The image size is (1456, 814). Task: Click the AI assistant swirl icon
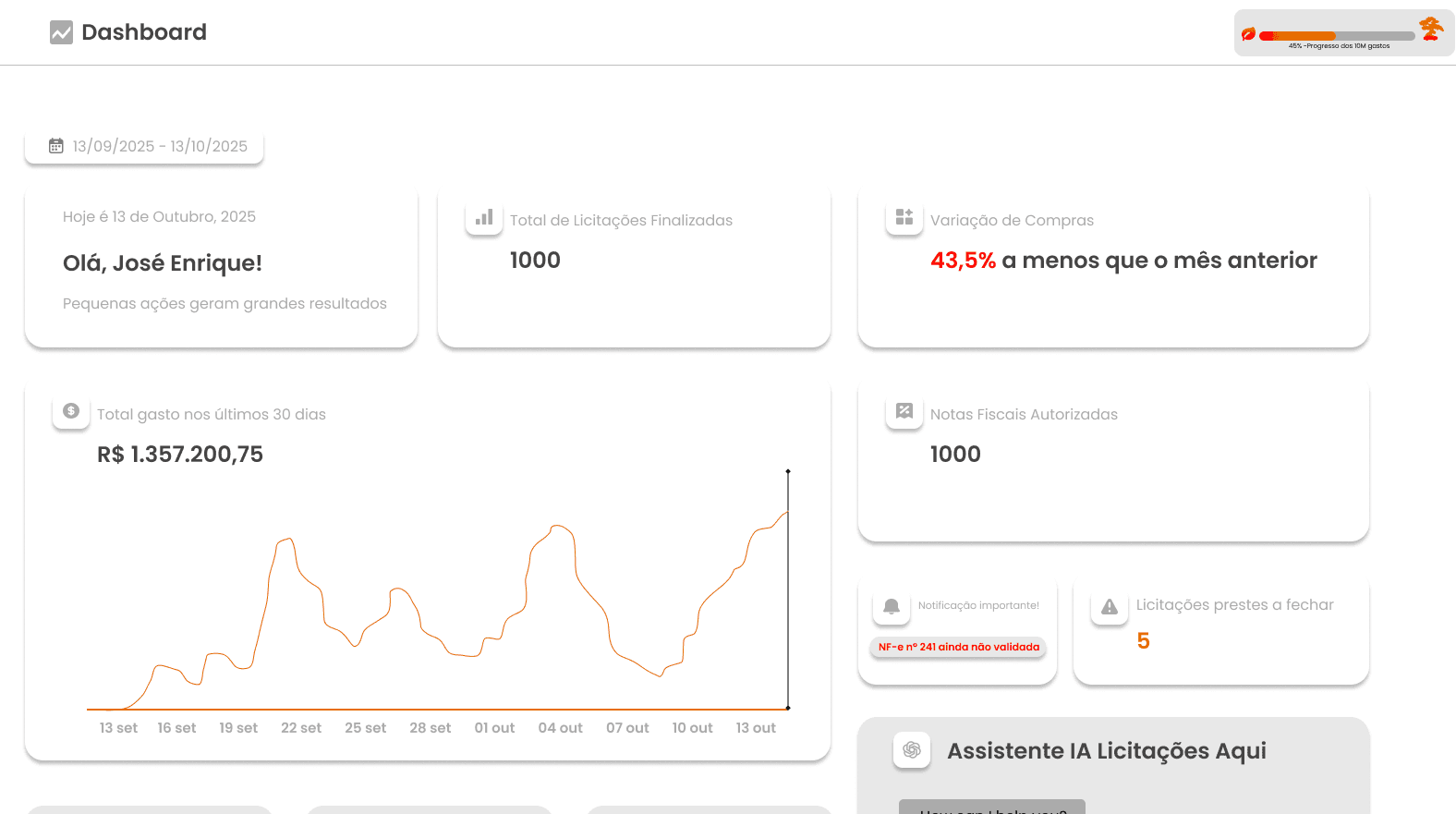912,749
